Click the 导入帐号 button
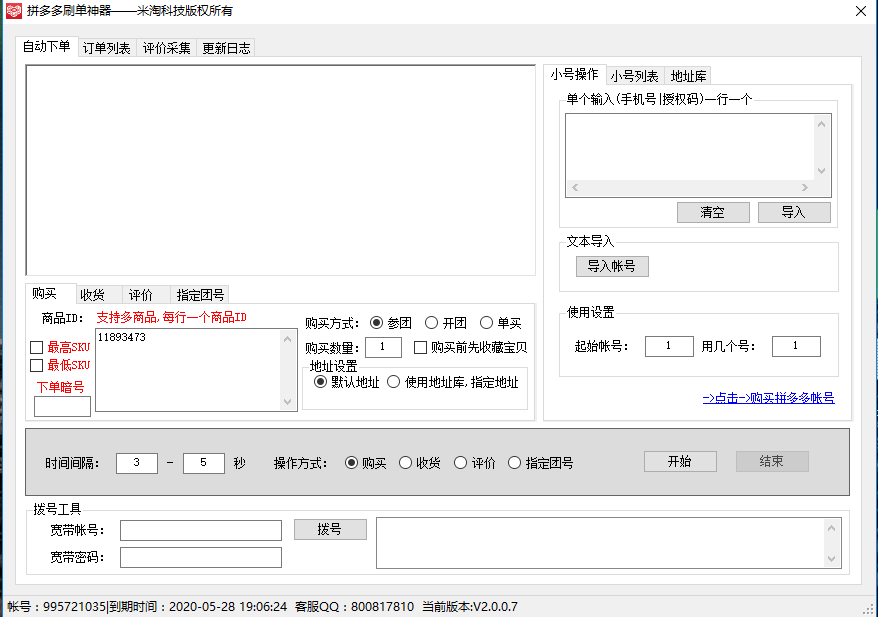The image size is (878, 617). pyautogui.click(x=612, y=266)
